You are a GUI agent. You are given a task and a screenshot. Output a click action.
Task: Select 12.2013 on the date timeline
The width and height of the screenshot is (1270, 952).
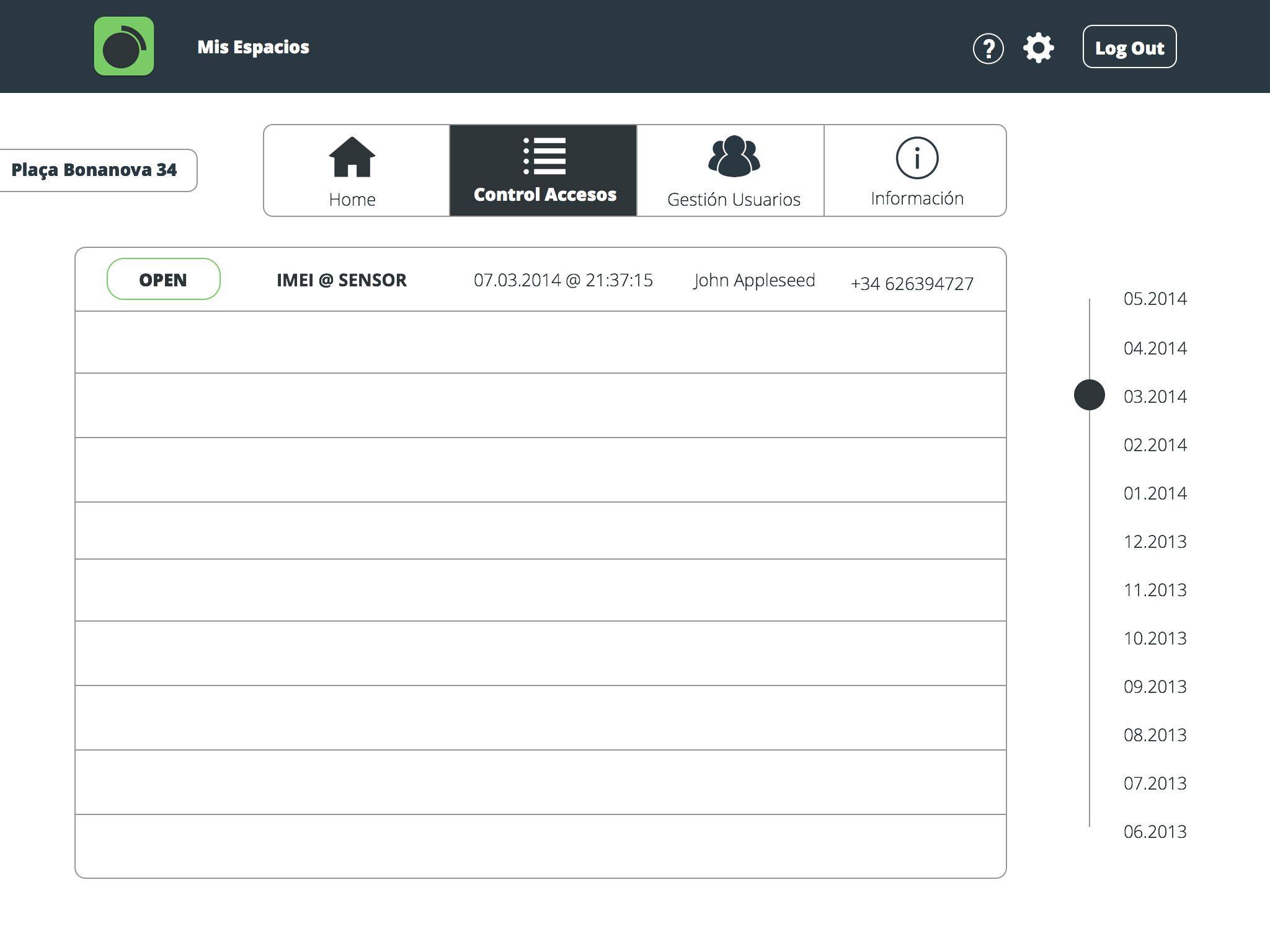1155,542
